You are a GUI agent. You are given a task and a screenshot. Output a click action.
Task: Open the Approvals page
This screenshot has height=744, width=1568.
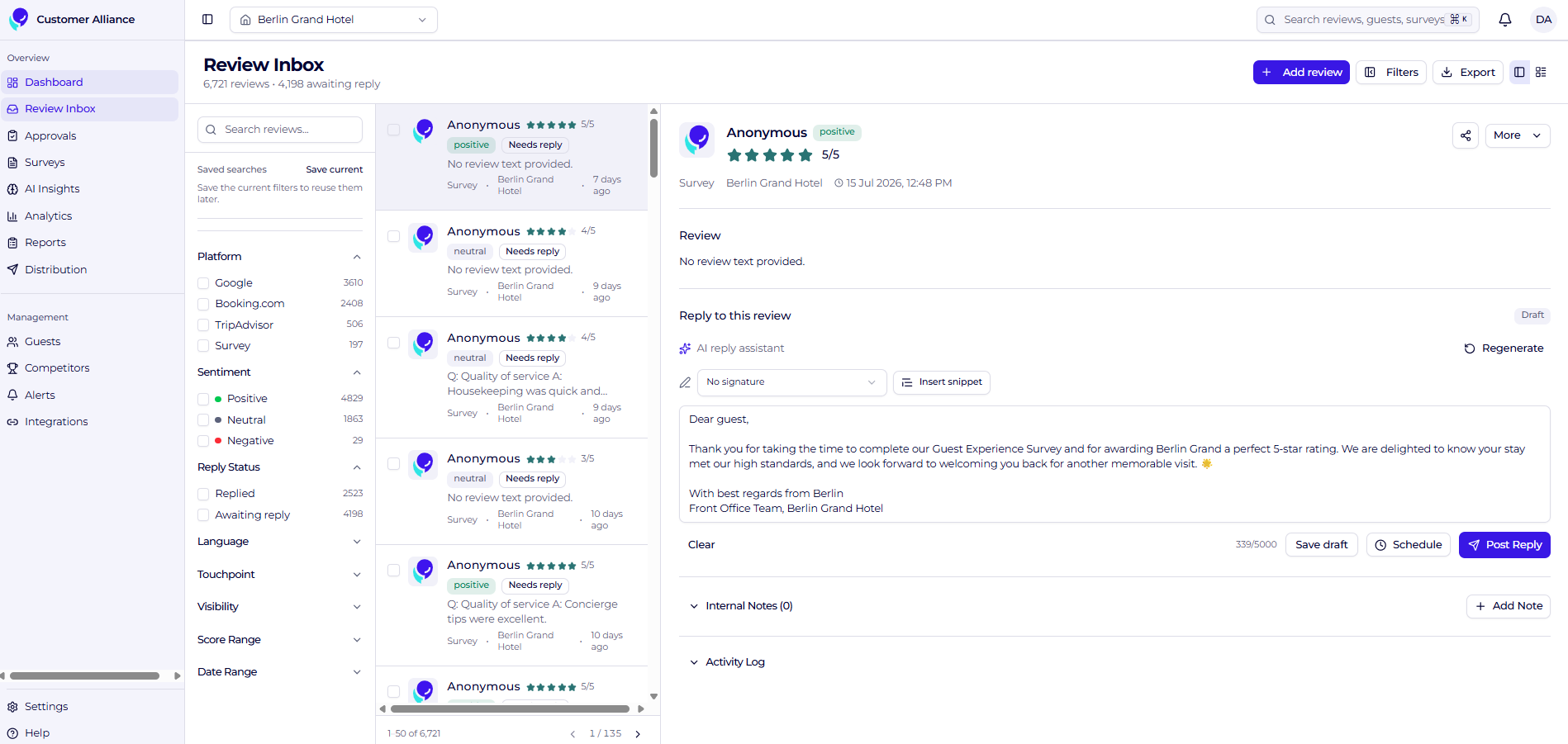coord(90,136)
